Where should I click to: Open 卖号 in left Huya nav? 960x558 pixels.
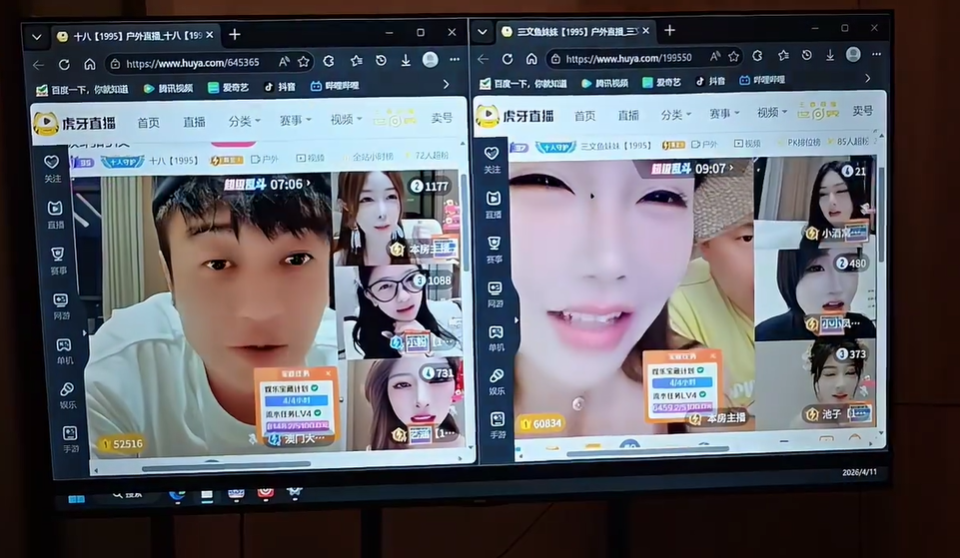coord(441,118)
